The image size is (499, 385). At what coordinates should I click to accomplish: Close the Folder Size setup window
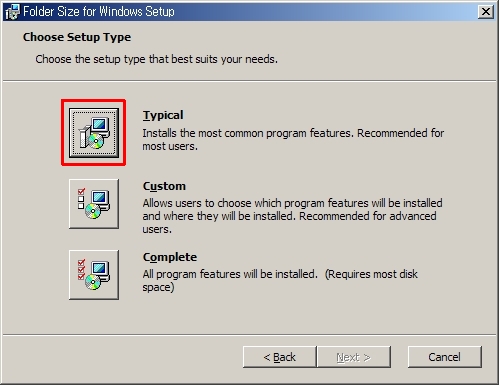486,12
